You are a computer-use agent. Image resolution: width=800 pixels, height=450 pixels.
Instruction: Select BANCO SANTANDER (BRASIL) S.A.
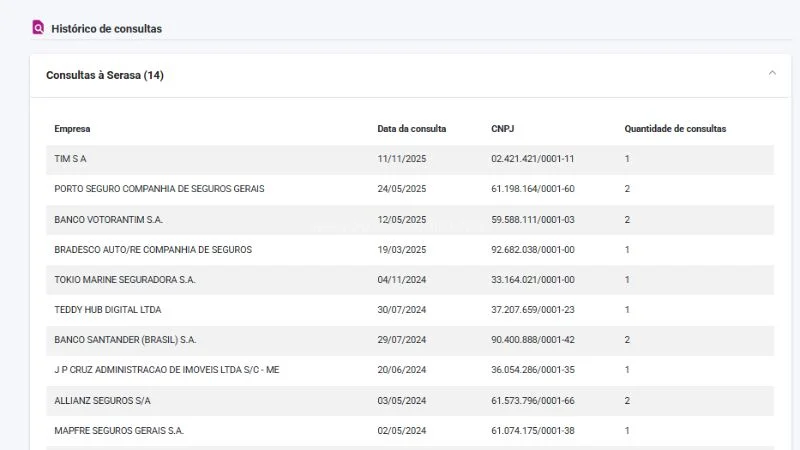(125, 340)
